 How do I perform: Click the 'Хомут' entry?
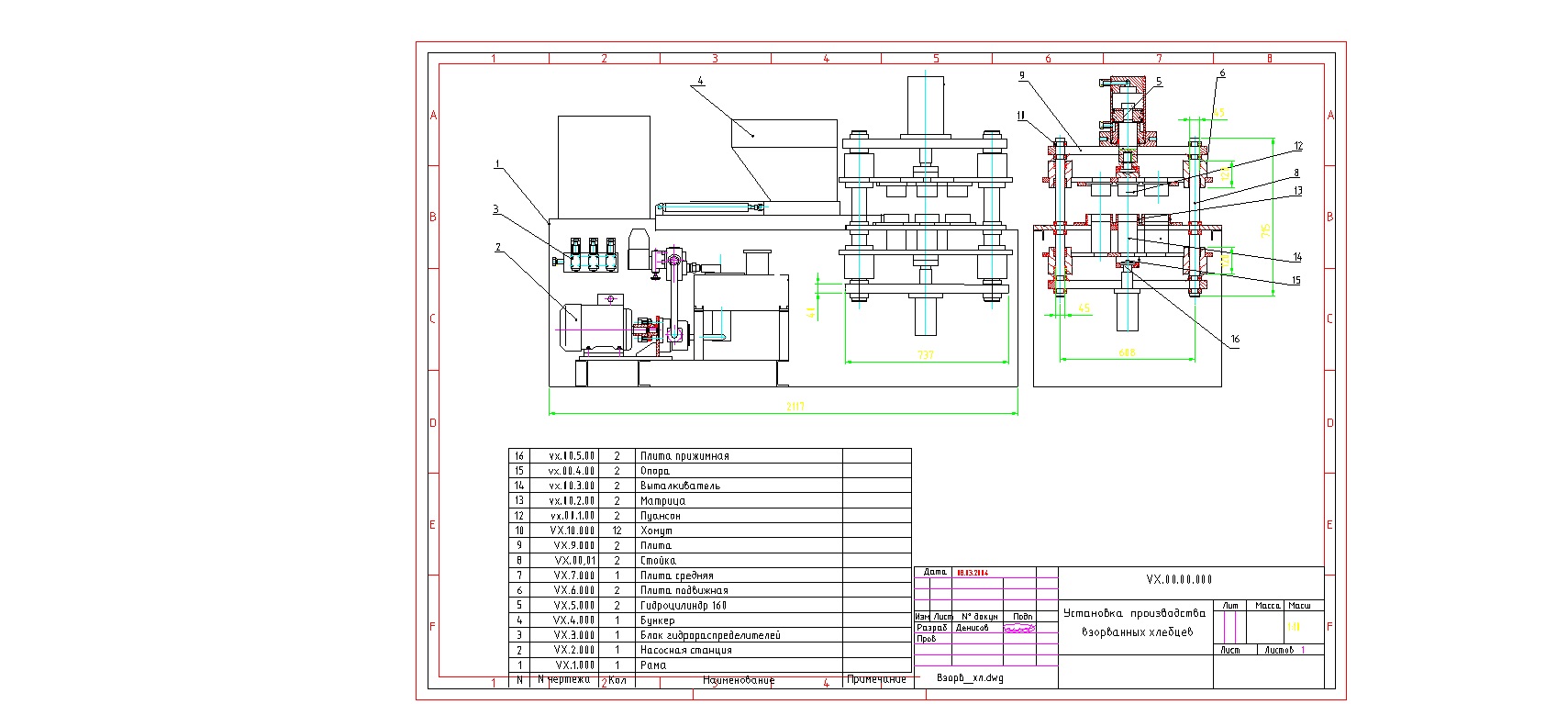[x=656, y=531]
